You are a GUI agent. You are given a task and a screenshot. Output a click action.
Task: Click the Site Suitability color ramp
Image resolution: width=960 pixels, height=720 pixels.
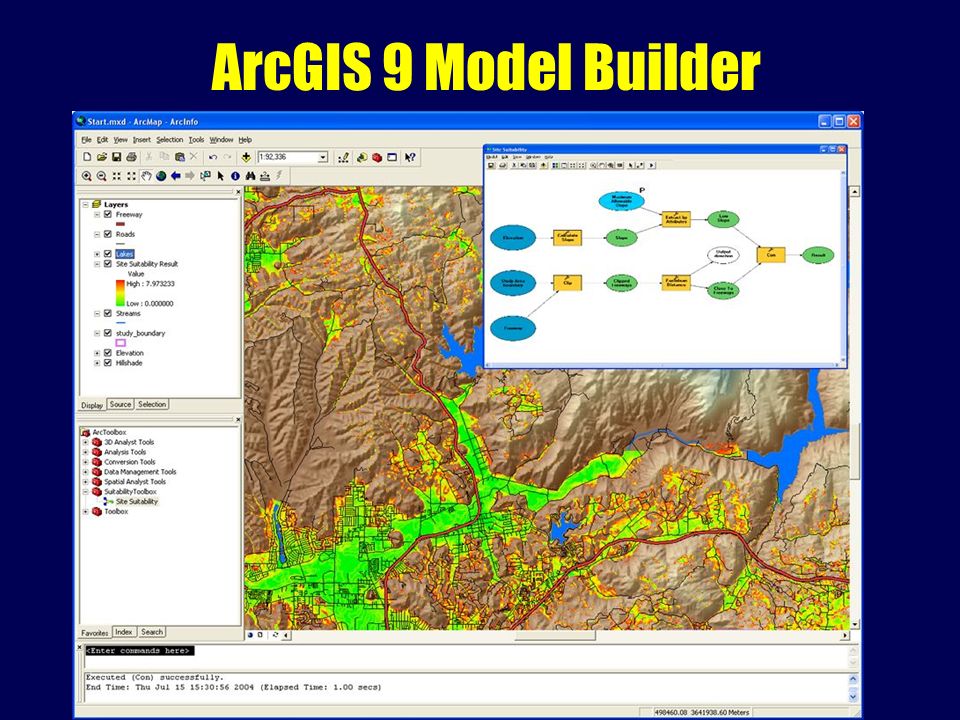[120, 293]
